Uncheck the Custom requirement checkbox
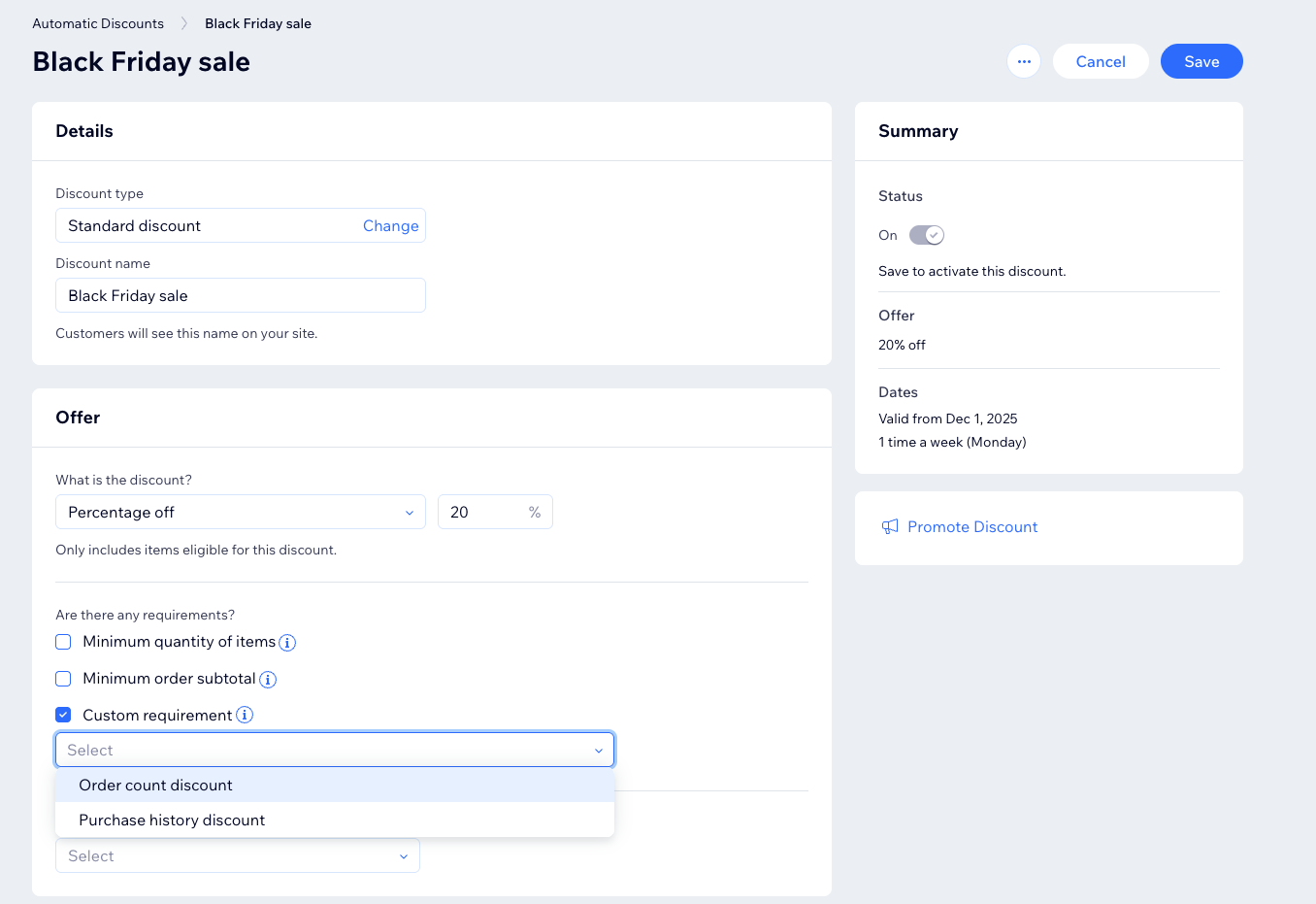 (63, 715)
